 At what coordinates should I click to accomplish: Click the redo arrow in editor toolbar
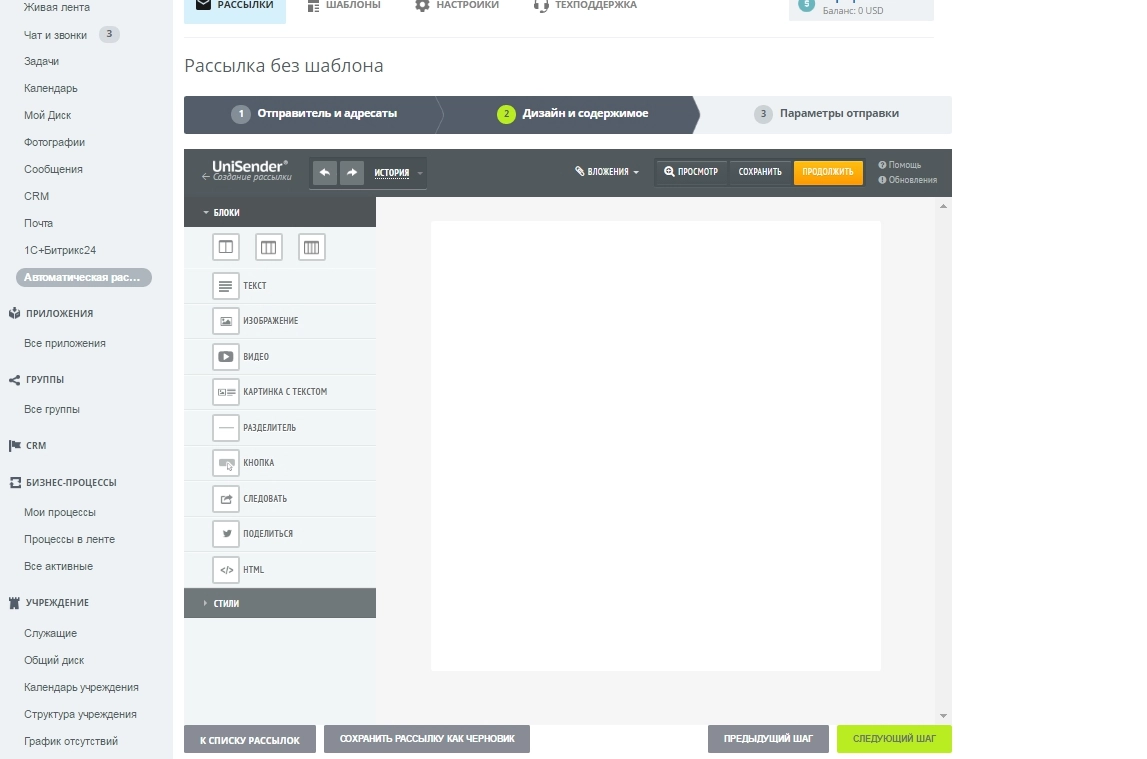[x=352, y=173]
